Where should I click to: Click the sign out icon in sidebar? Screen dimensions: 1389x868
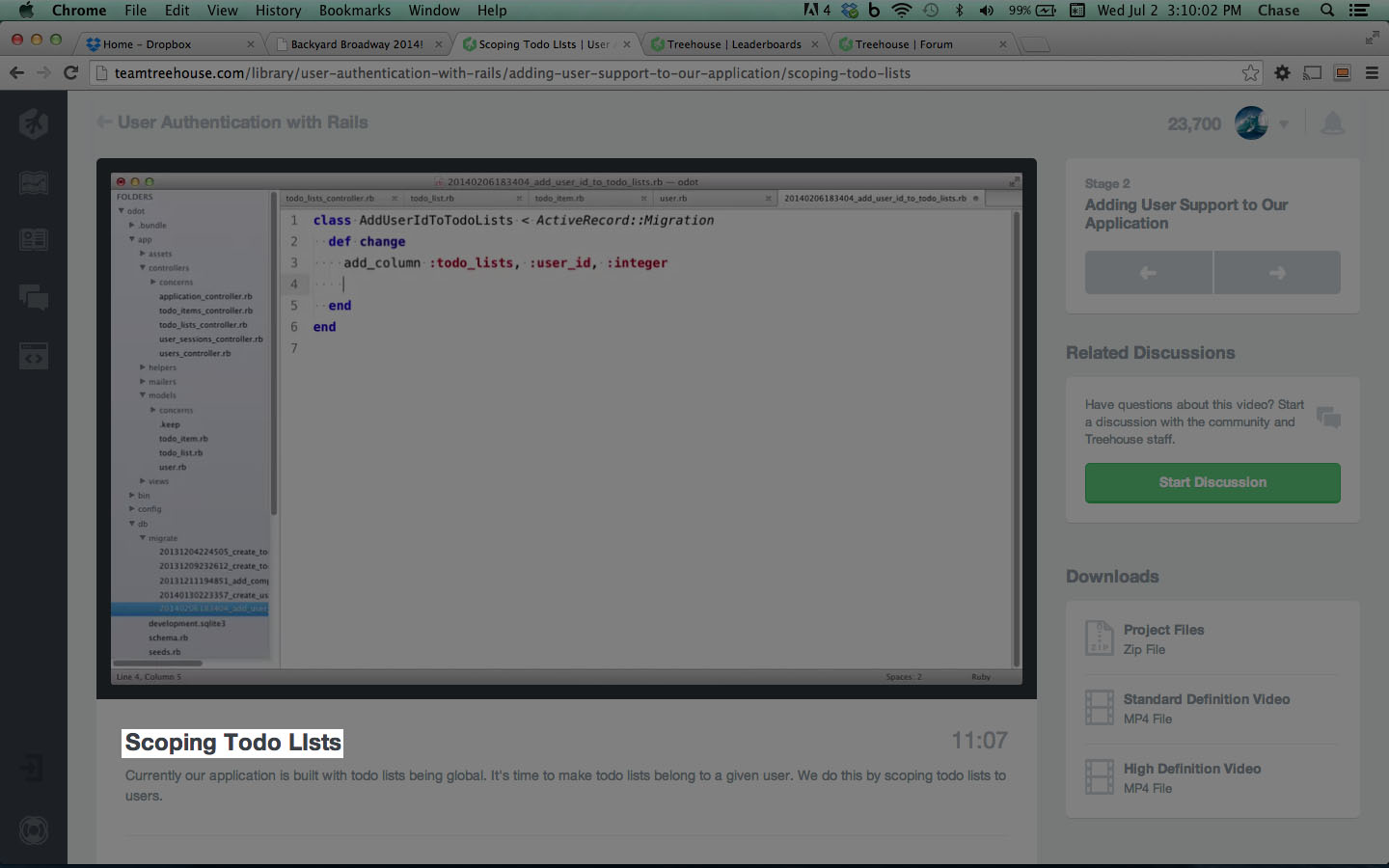pyautogui.click(x=32, y=769)
